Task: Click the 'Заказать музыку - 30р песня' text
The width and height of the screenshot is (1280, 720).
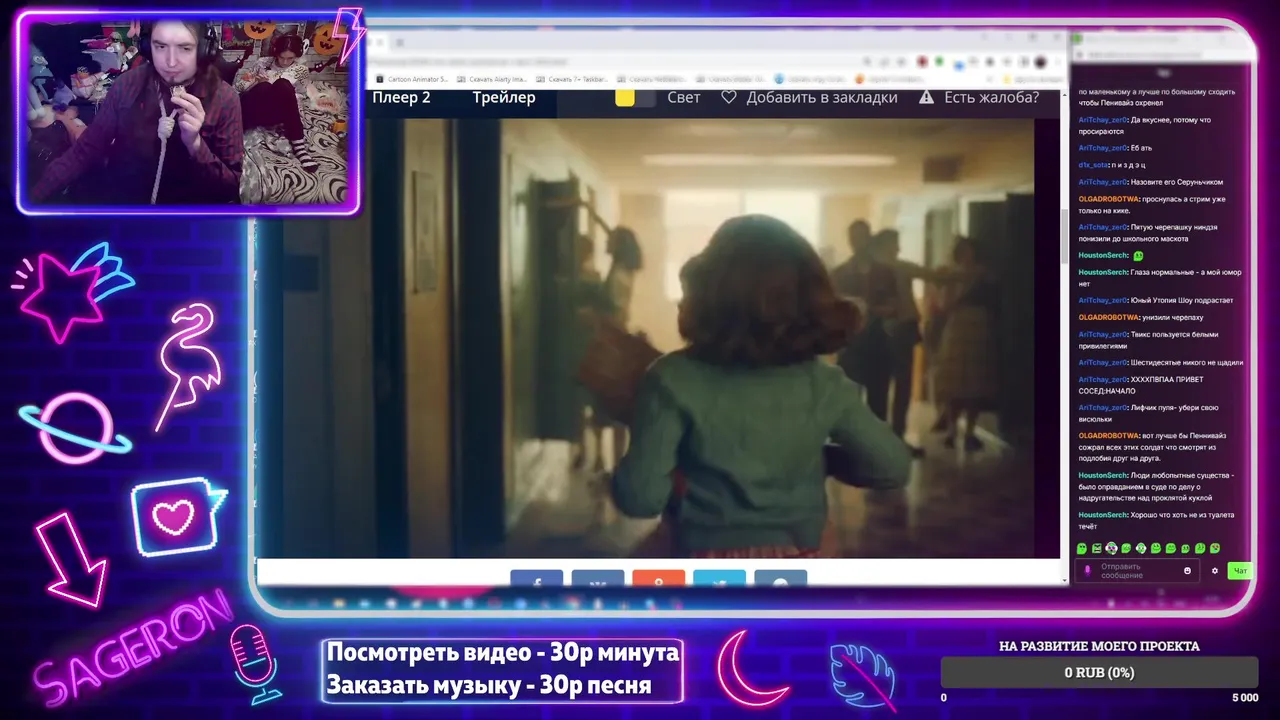Action: [x=489, y=686]
